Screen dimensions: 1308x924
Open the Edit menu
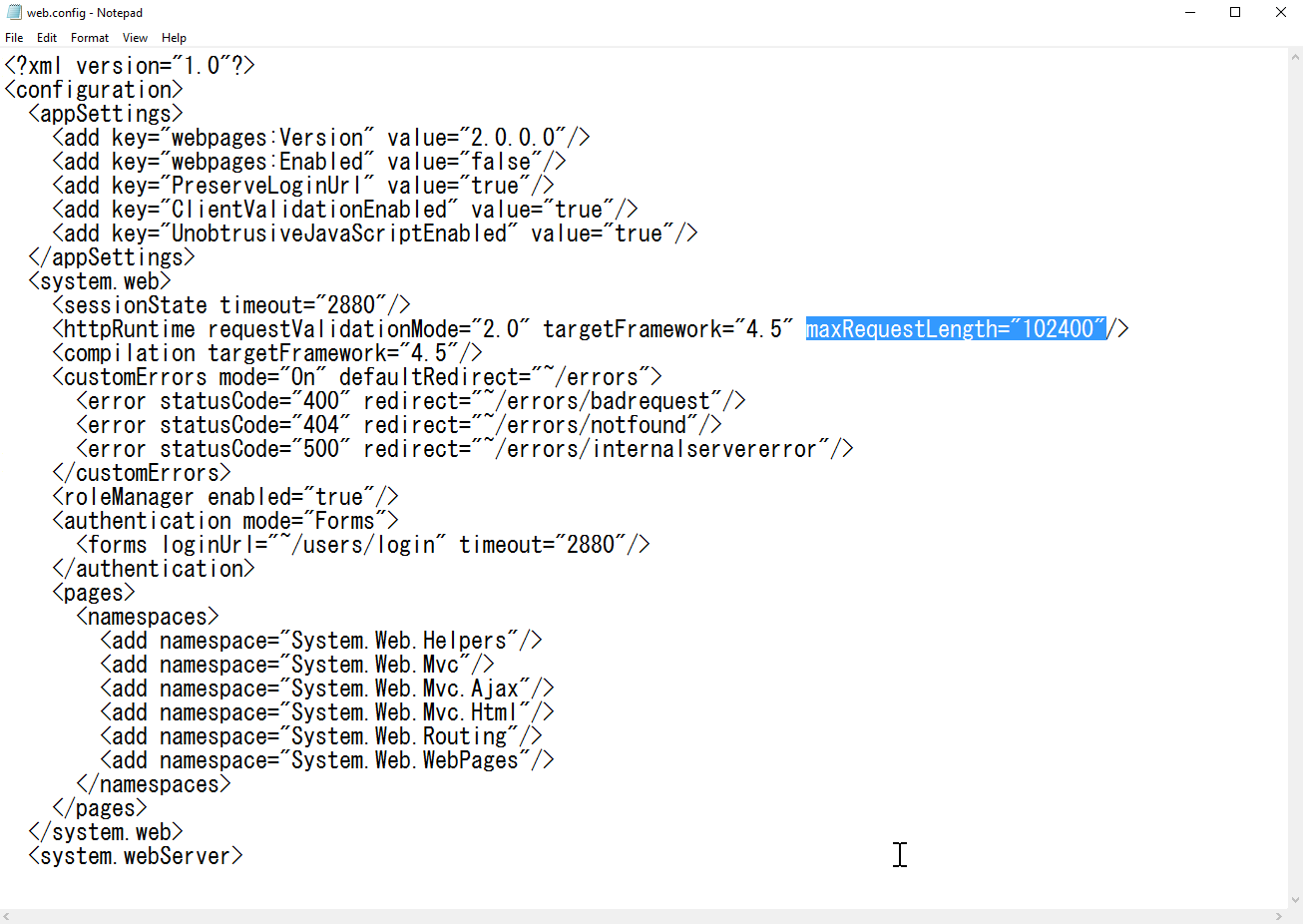47,38
